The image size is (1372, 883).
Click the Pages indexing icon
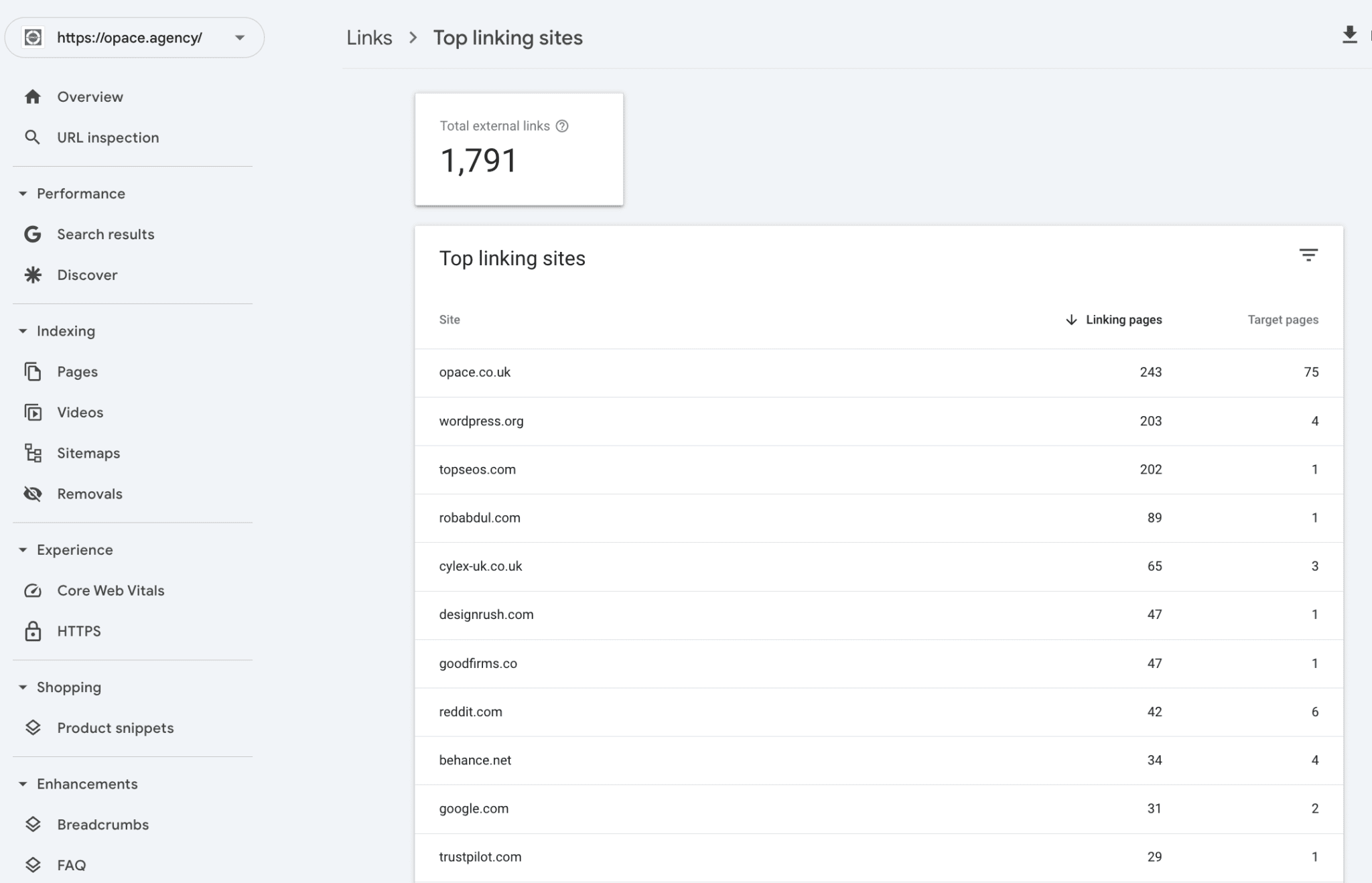point(32,371)
